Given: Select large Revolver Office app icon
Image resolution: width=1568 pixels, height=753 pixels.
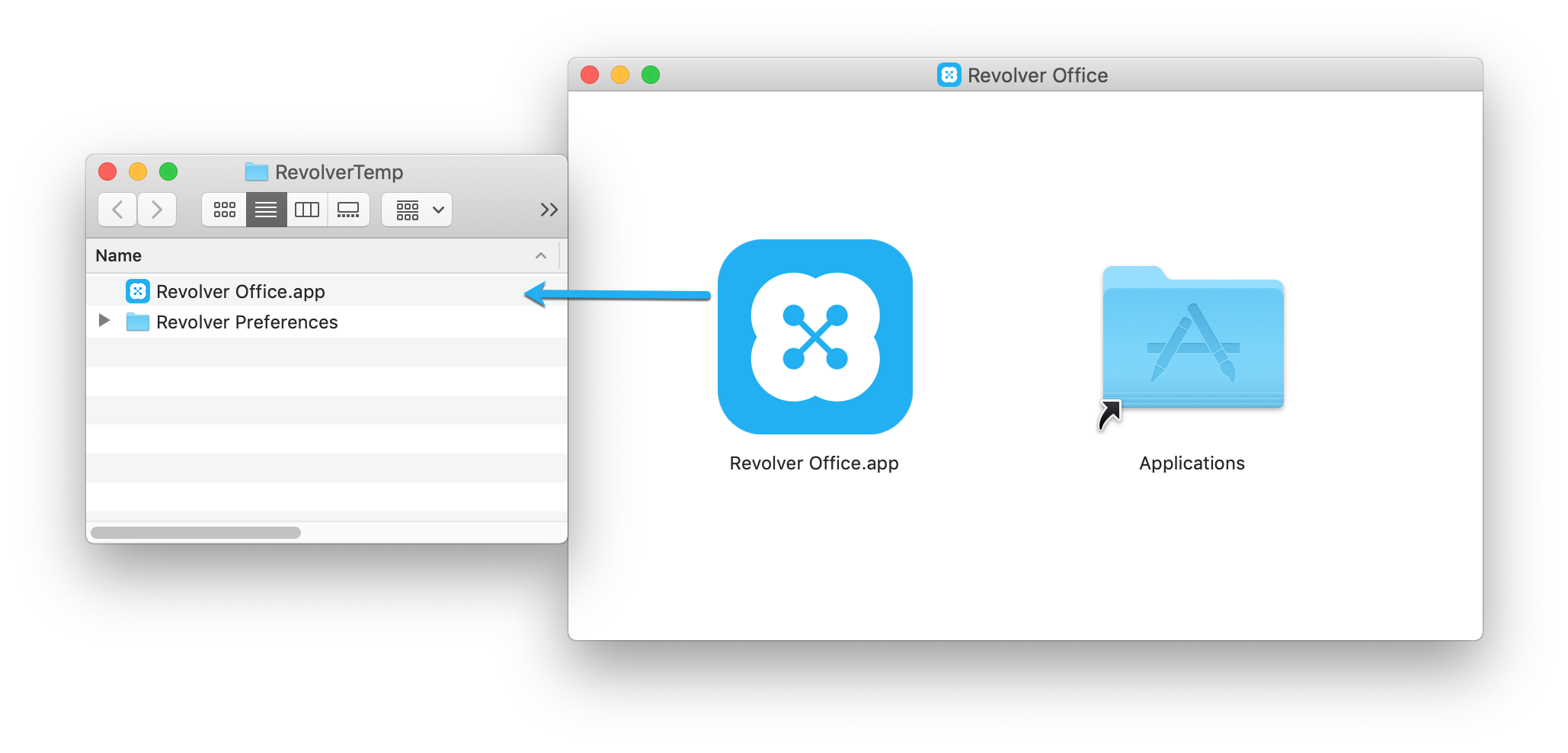Looking at the screenshot, I should 814,337.
